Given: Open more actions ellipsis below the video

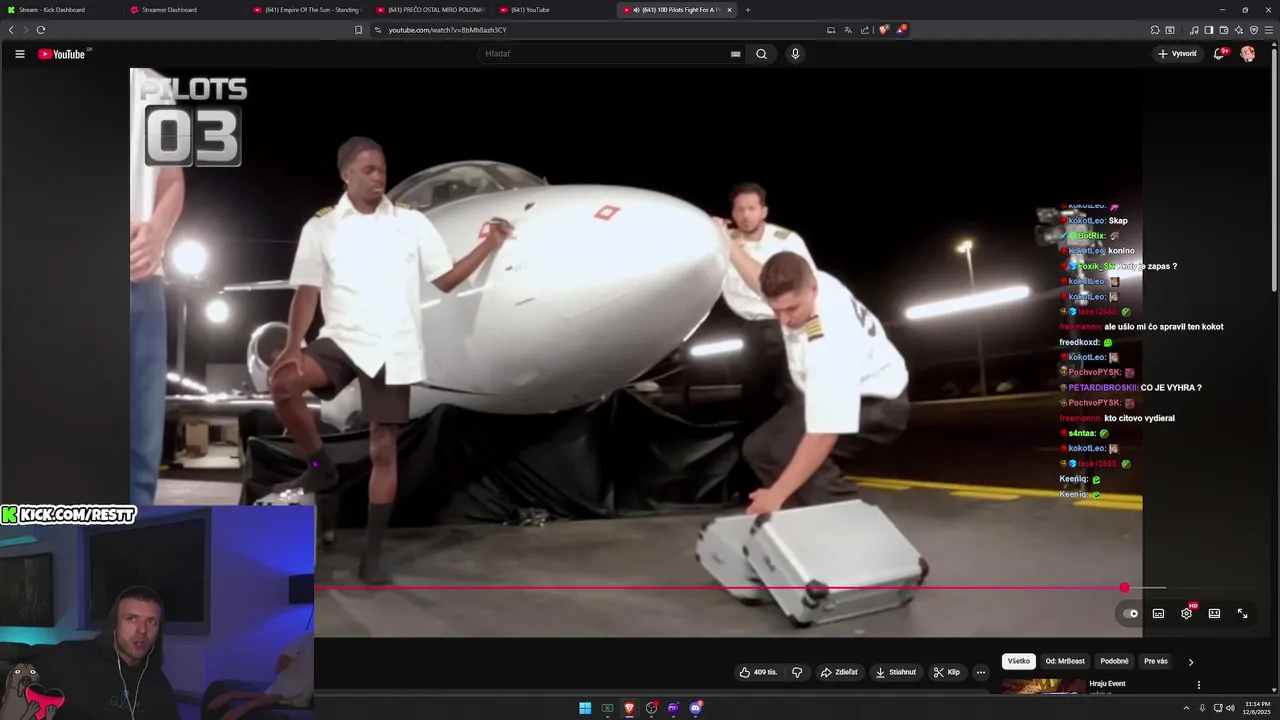Looking at the screenshot, I should (981, 672).
